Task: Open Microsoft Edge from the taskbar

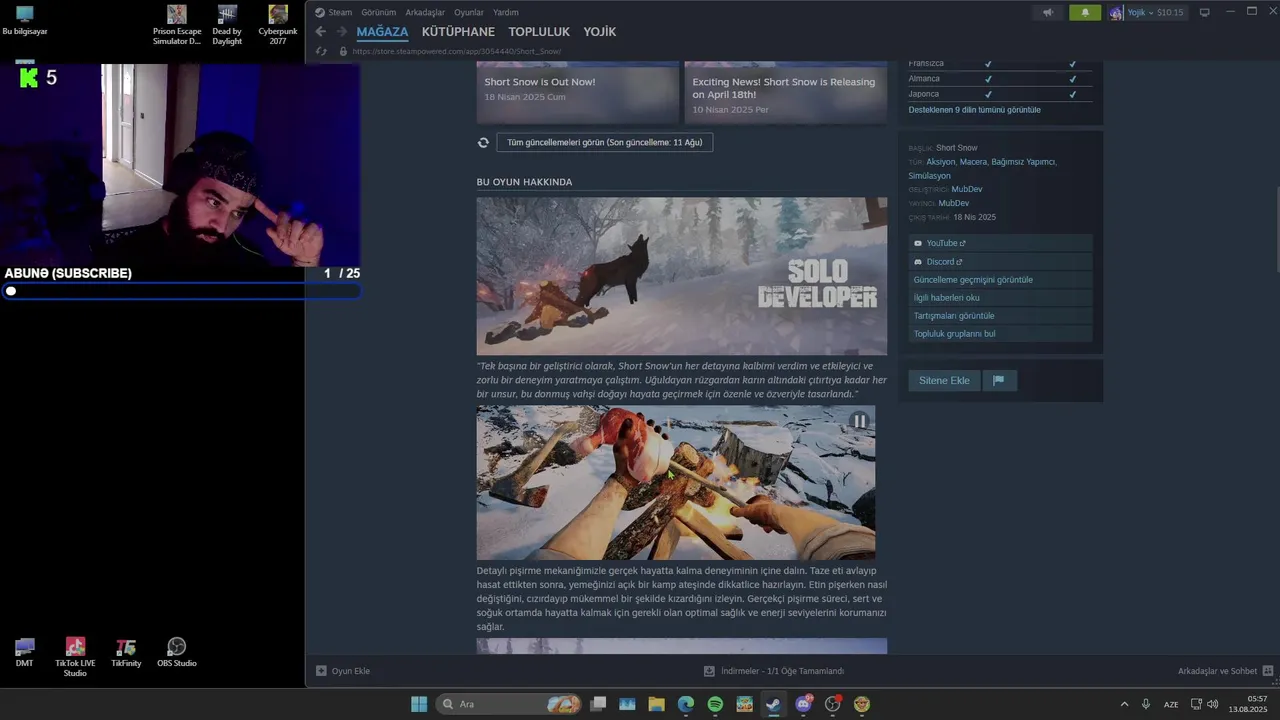Action: [686, 704]
